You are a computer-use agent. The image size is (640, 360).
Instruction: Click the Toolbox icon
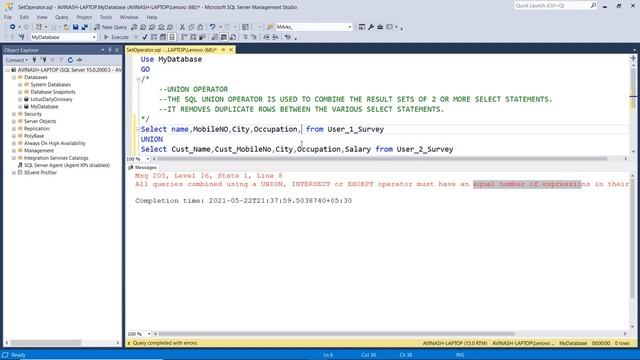[380, 27]
